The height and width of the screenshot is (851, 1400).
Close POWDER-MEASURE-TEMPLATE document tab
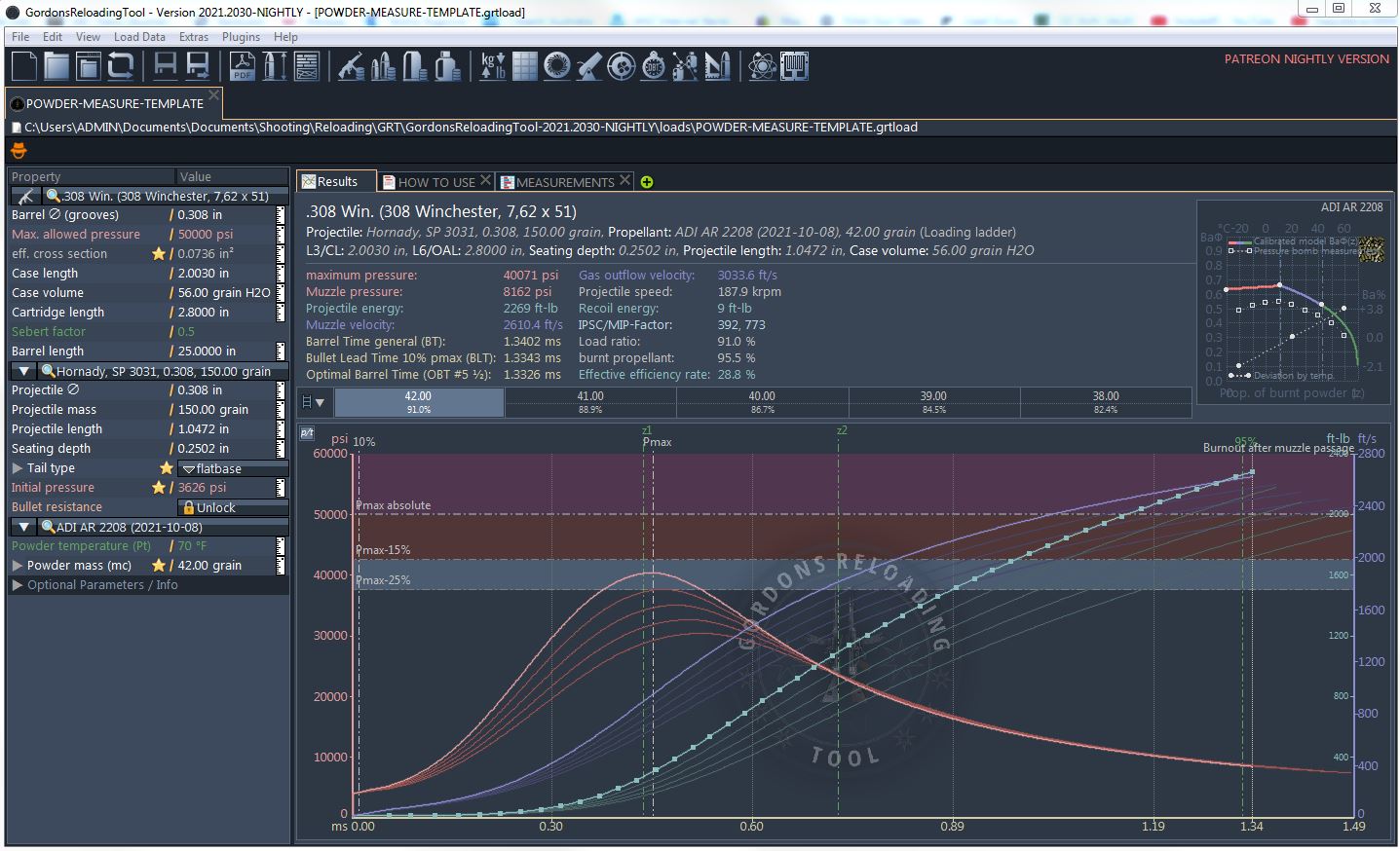tap(213, 95)
